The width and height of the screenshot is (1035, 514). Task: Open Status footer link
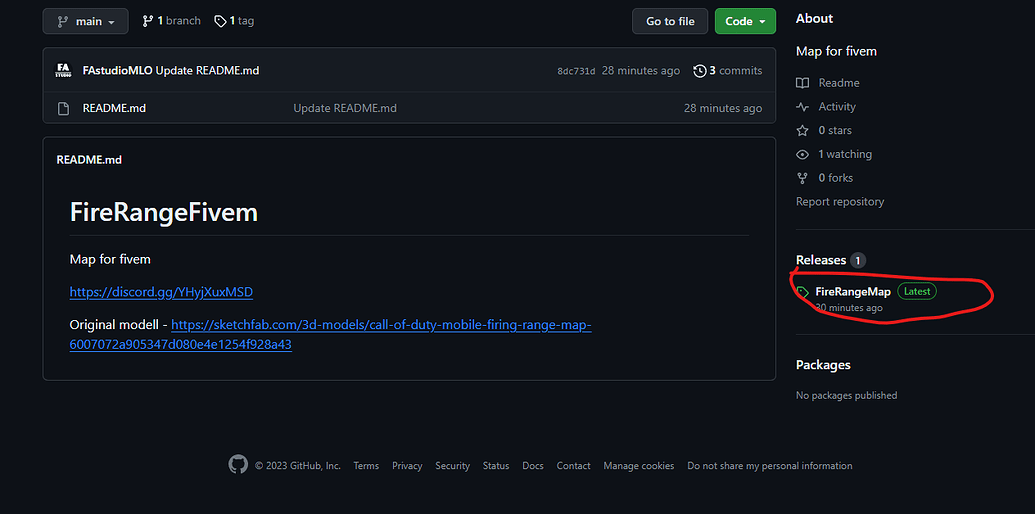pos(496,466)
